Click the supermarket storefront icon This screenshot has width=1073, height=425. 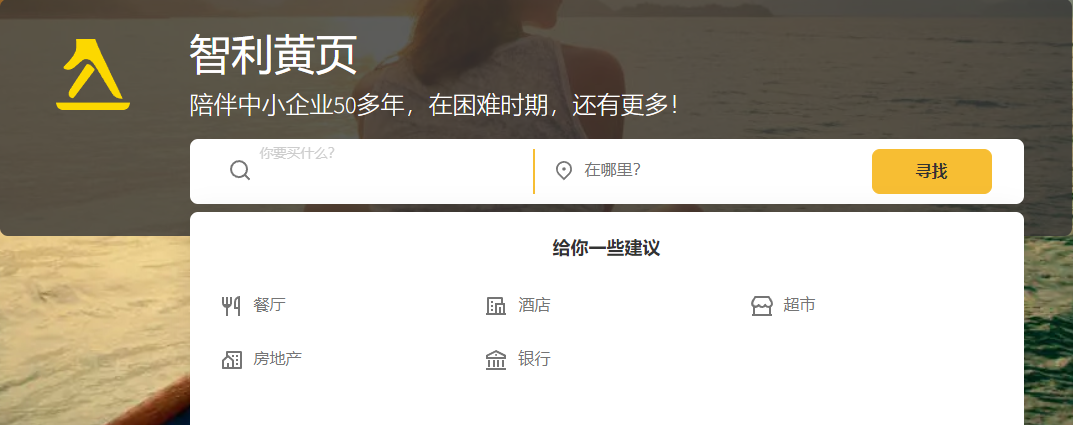click(x=762, y=305)
